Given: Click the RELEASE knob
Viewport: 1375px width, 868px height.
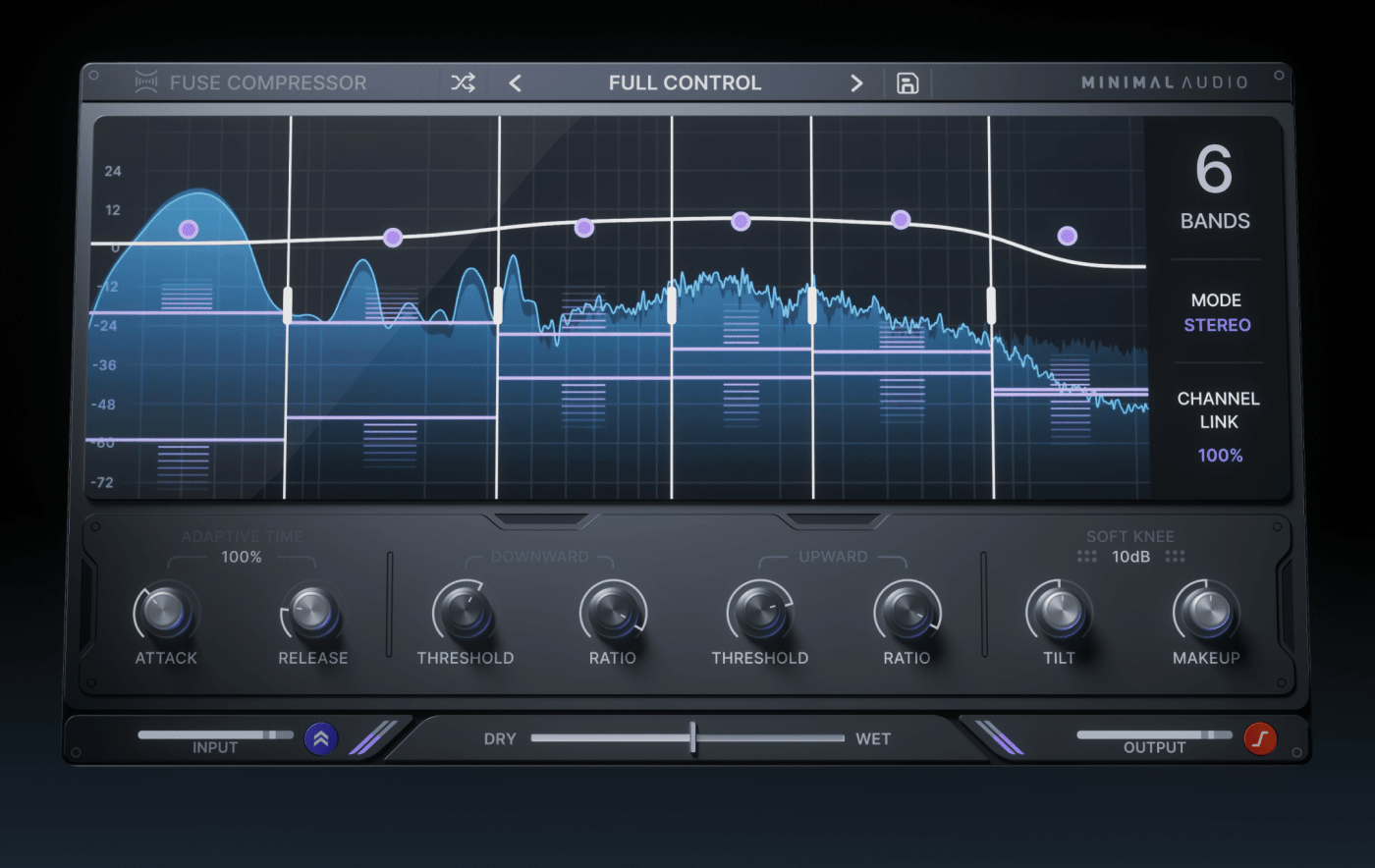Looking at the screenshot, I should [312, 612].
